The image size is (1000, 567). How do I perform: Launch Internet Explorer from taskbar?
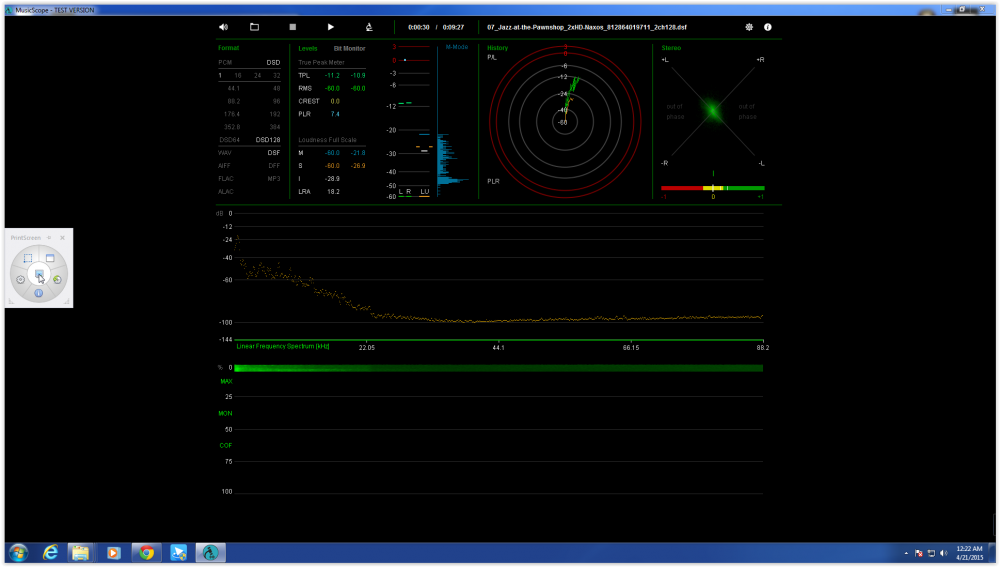(x=50, y=552)
